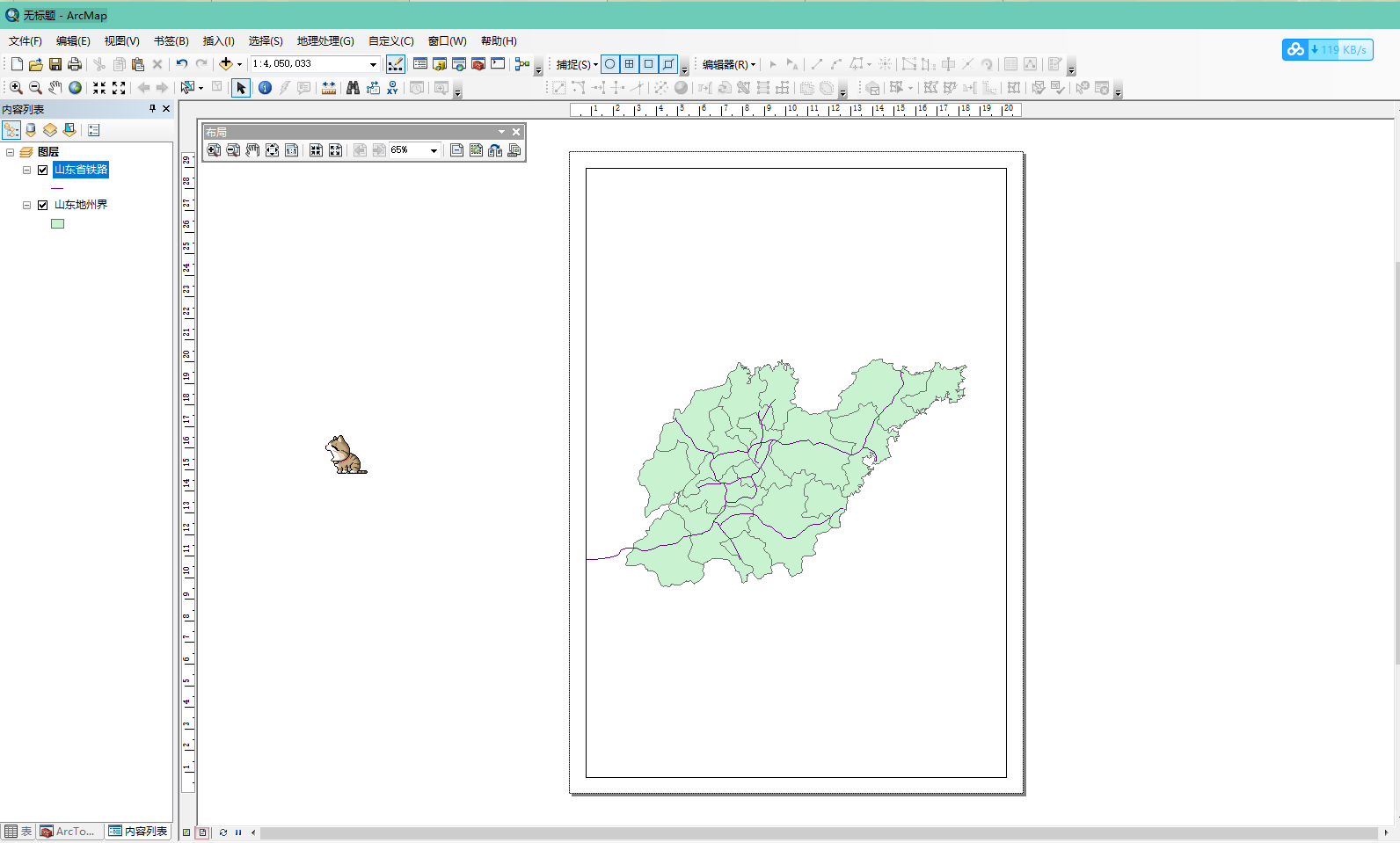Open the Add Data dropdown arrow

(239, 64)
